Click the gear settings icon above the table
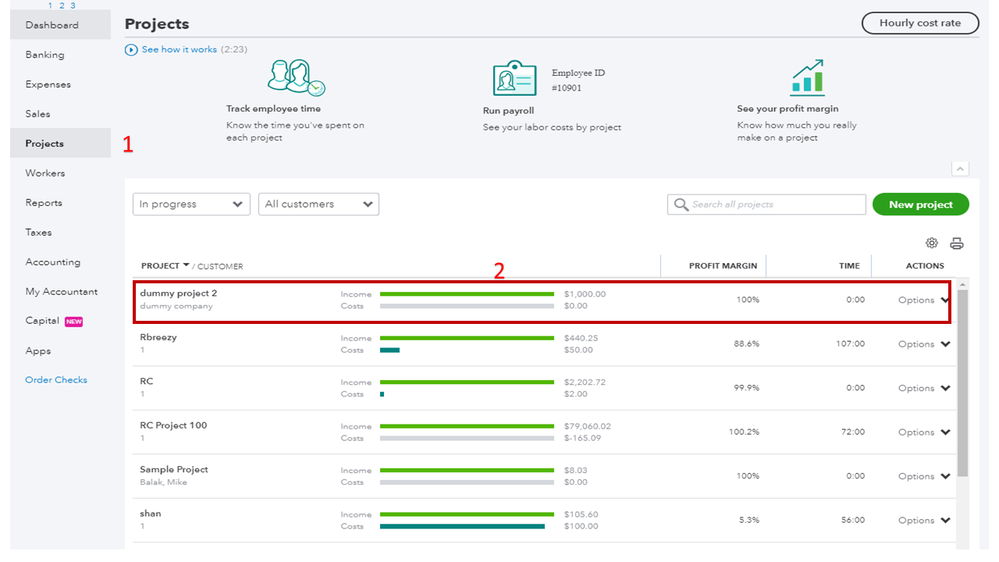The width and height of the screenshot is (999, 562). [x=931, y=243]
